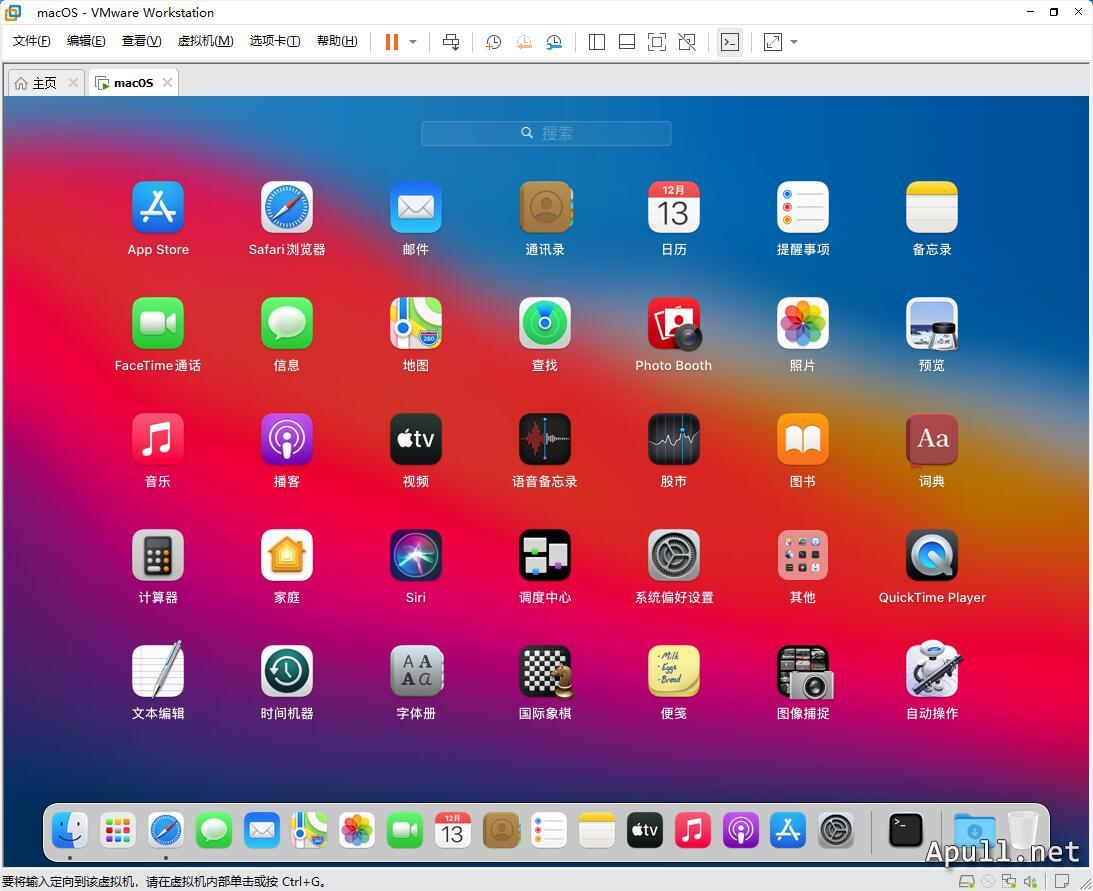The width and height of the screenshot is (1093, 891).
Task: Open 词典 dictionary app
Action: tap(931, 439)
